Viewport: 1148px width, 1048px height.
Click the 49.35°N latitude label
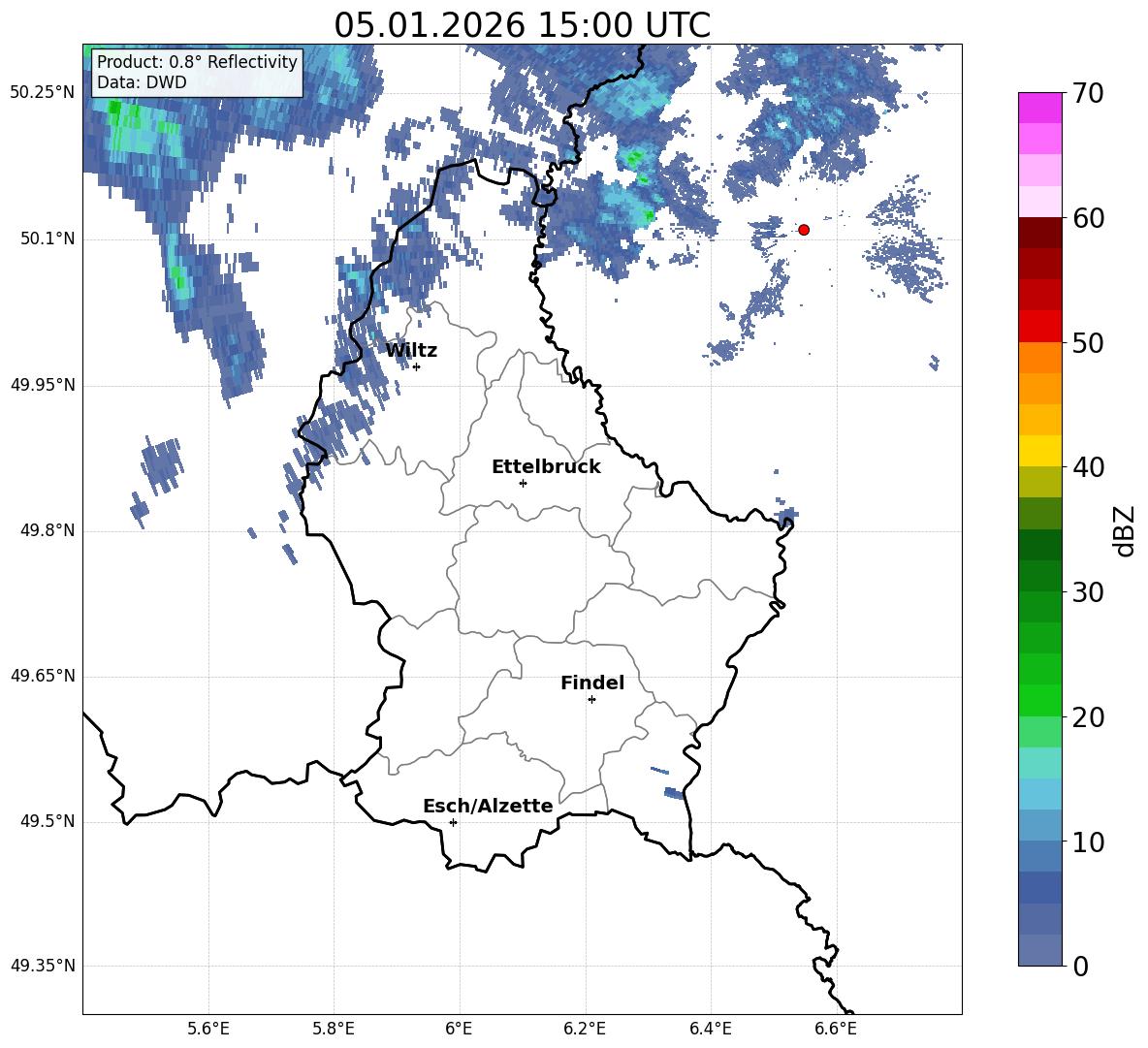coord(43,966)
